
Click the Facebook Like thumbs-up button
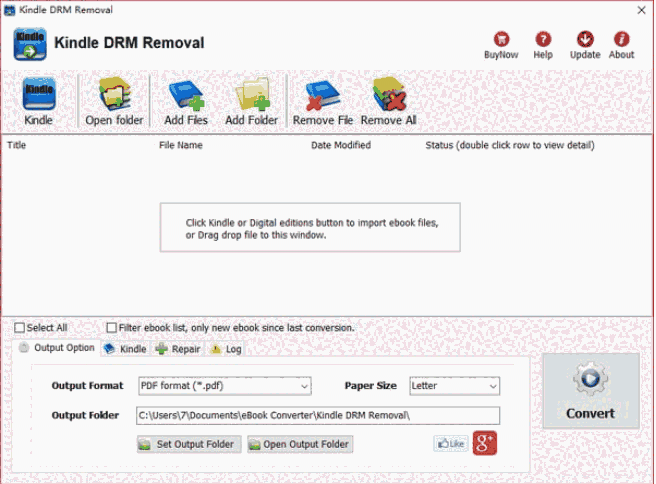tap(451, 443)
